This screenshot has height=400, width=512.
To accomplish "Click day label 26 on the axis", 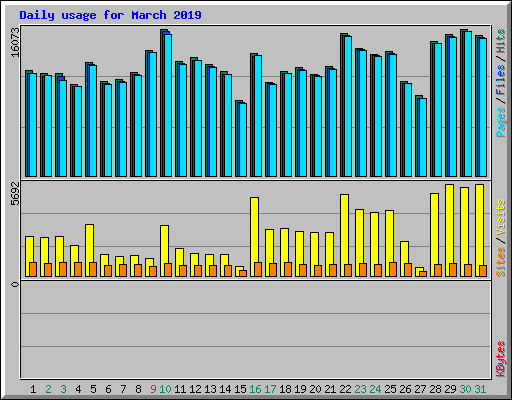I will [405, 389].
